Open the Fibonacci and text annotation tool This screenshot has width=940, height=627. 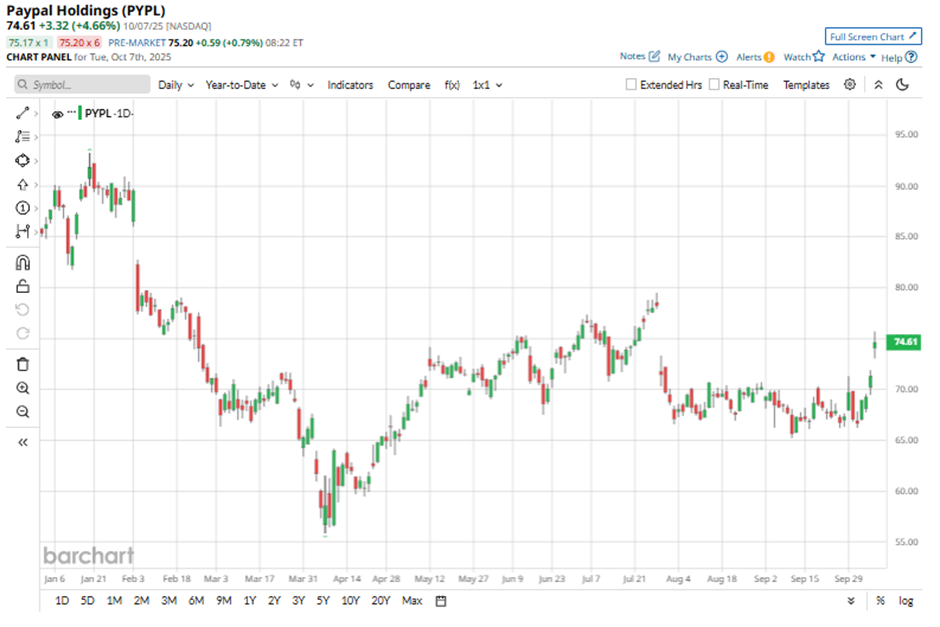coord(22,137)
